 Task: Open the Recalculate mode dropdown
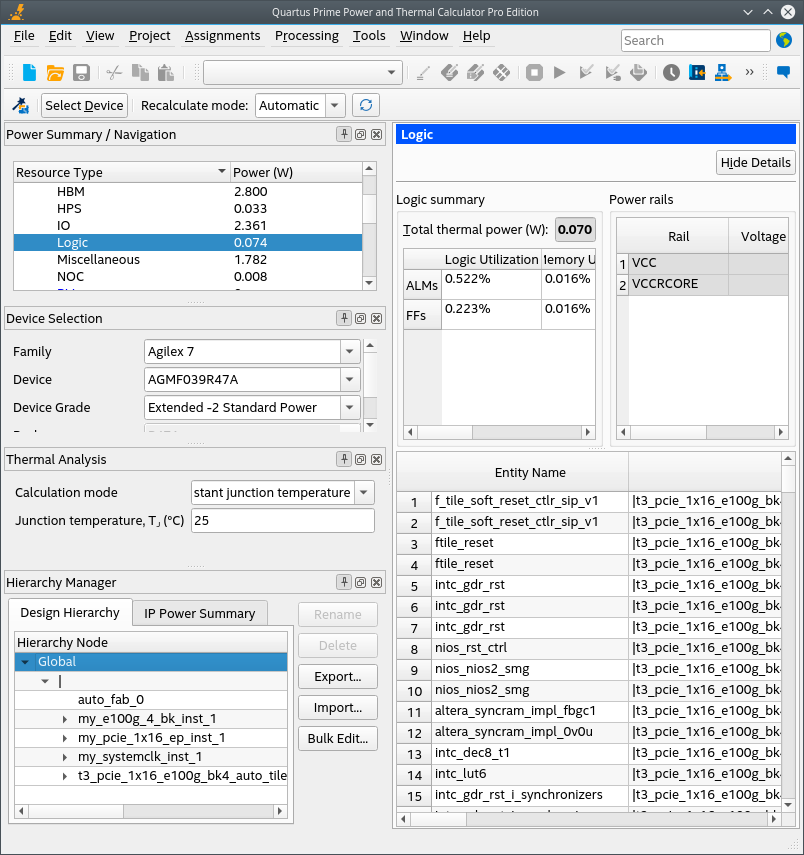pos(335,106)
